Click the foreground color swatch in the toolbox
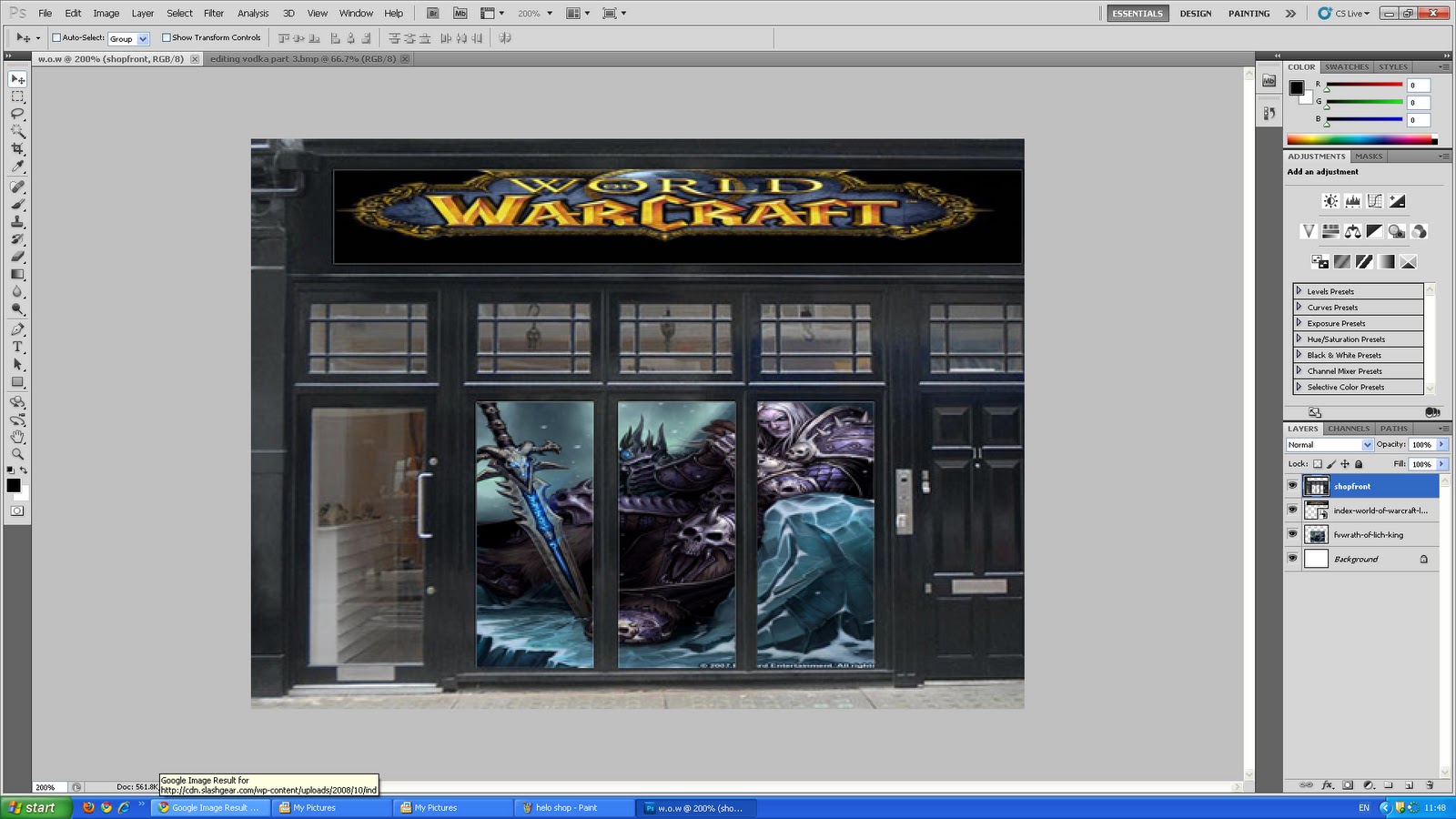The height and width of the screenshot is (819, 1456). click(x=14, y=485)
